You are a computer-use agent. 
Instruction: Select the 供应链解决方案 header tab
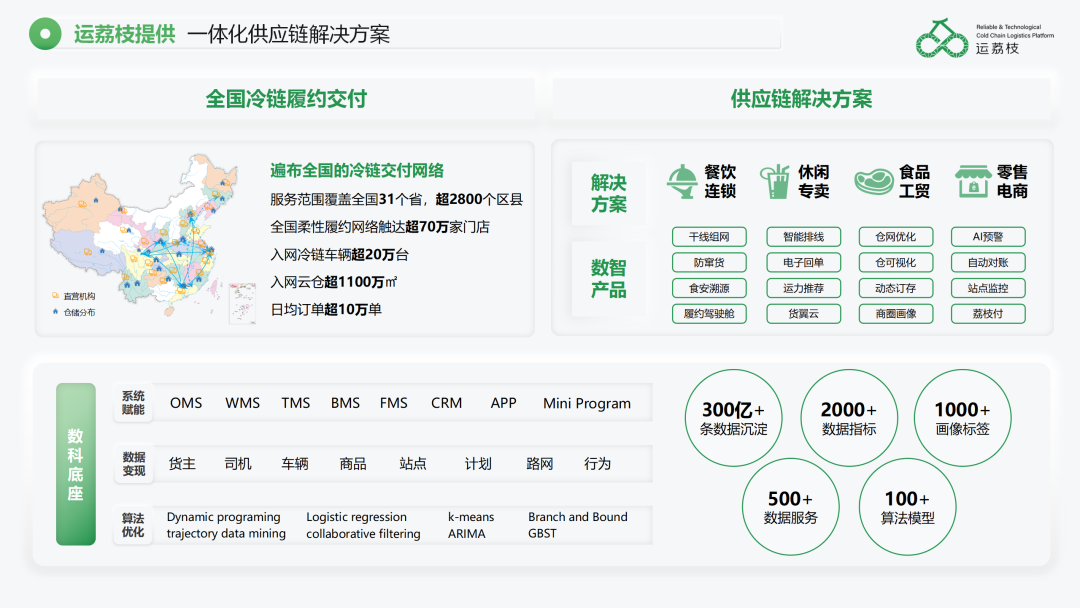[x=802, y=99]
